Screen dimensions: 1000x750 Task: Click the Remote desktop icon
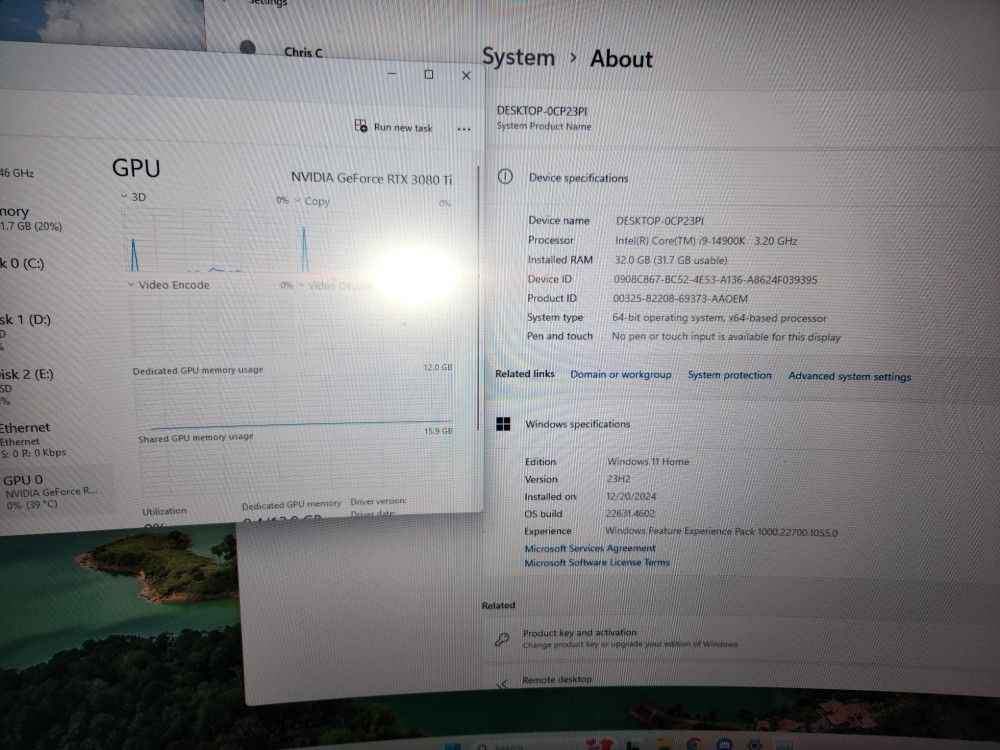[502, 684]
